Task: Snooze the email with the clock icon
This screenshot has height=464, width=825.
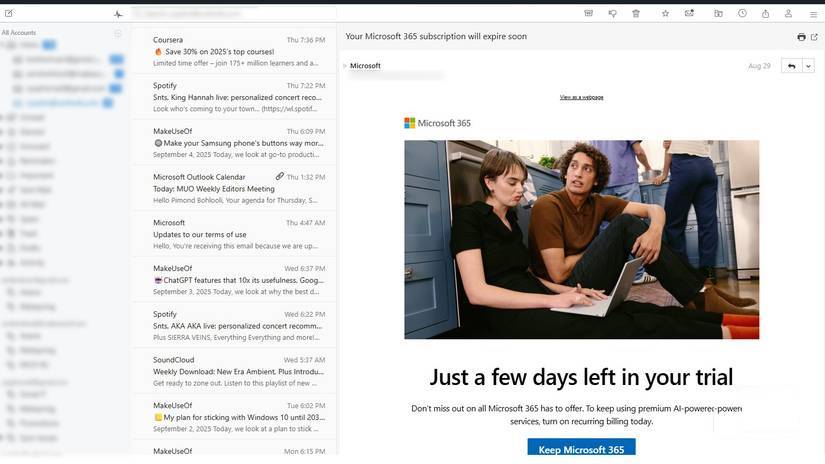Action: (742, 14)
